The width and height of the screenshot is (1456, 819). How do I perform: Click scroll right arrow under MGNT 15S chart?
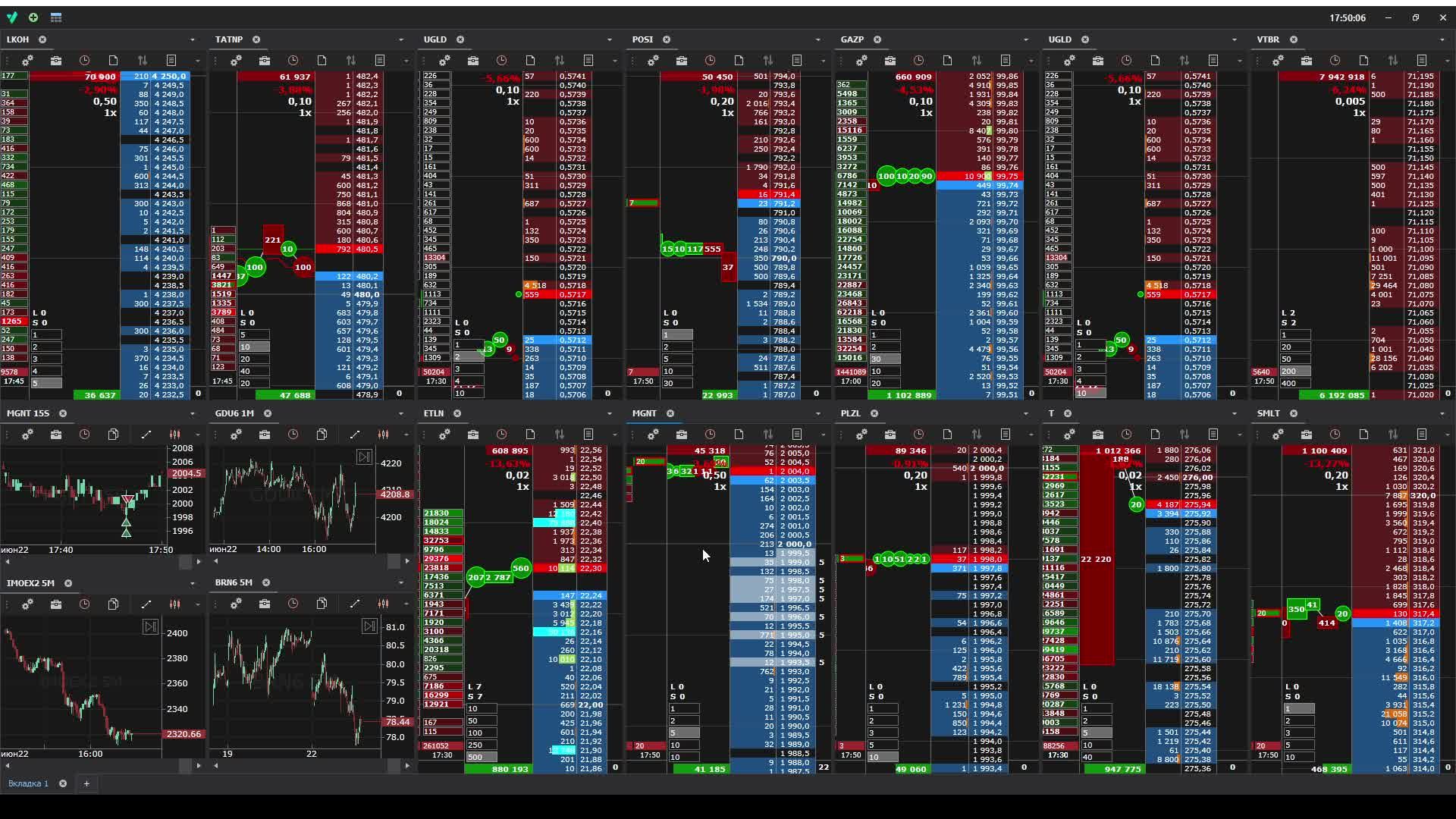pyautogui.click(x=199, y=562)
